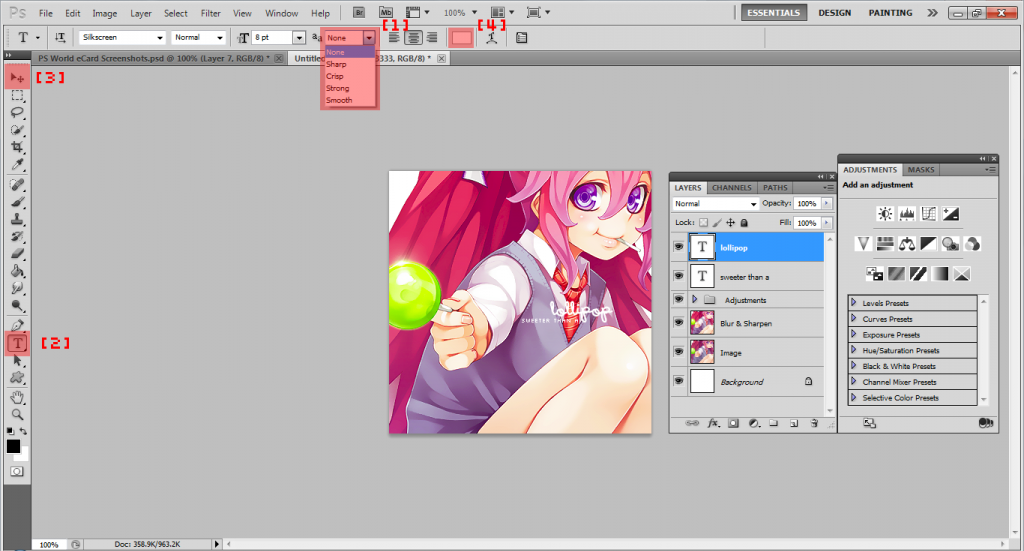This screenshot has height=551, width=1024.
Task: Select the Lasso tool
Action: [x=17, y=112]
